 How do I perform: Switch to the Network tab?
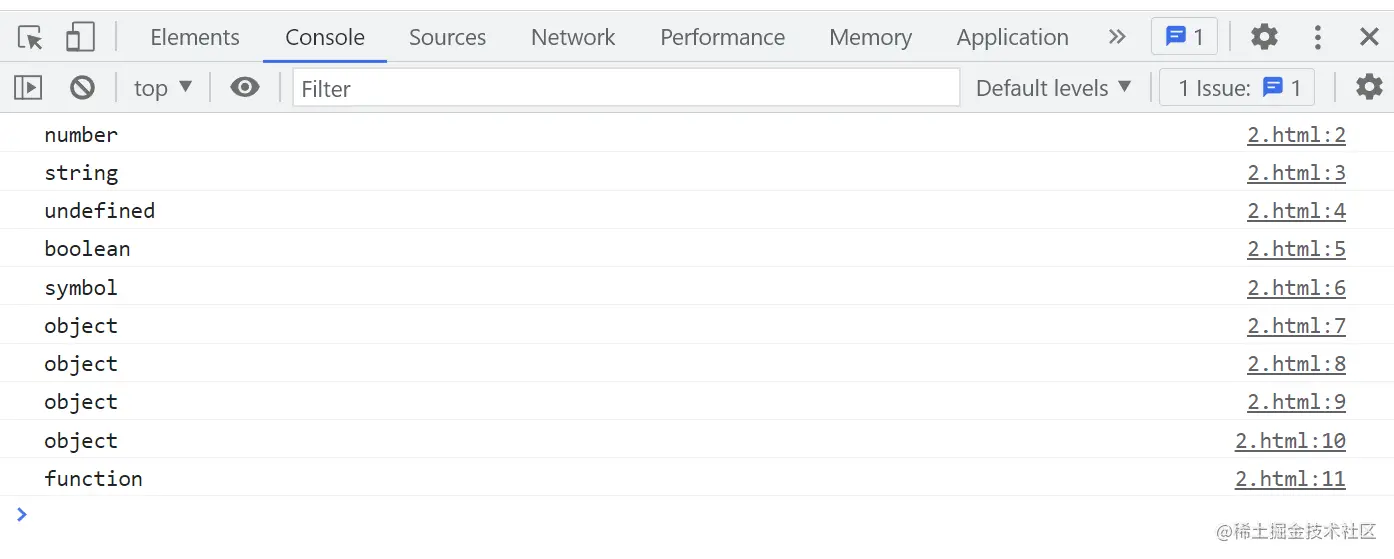coord(573,38)
